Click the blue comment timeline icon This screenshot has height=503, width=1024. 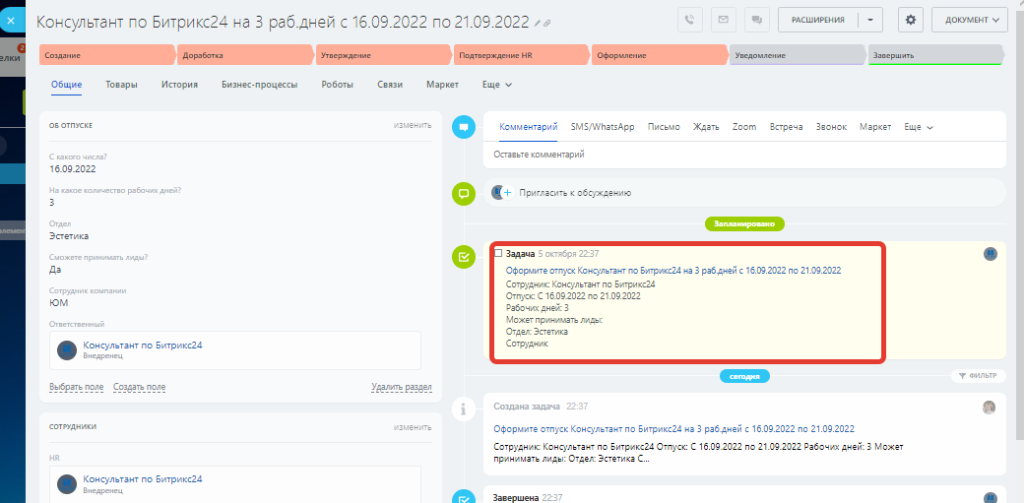[464, 126]
